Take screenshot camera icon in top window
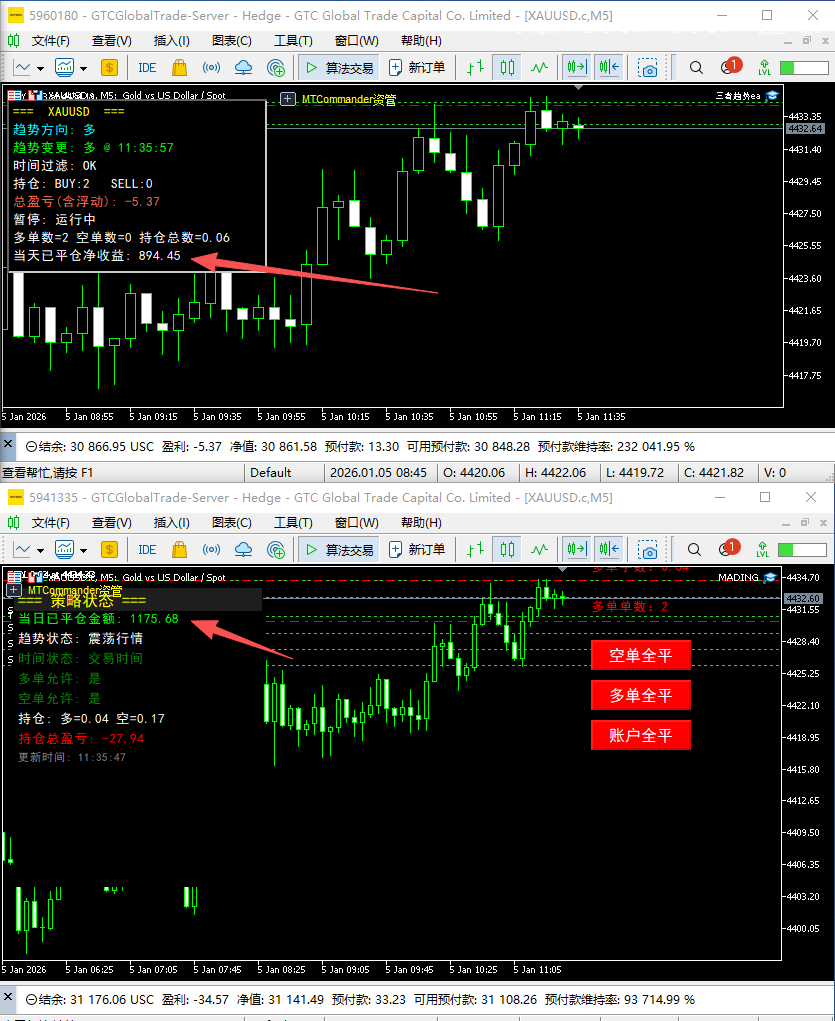835x1021 pixels. (x=648, y=68)
